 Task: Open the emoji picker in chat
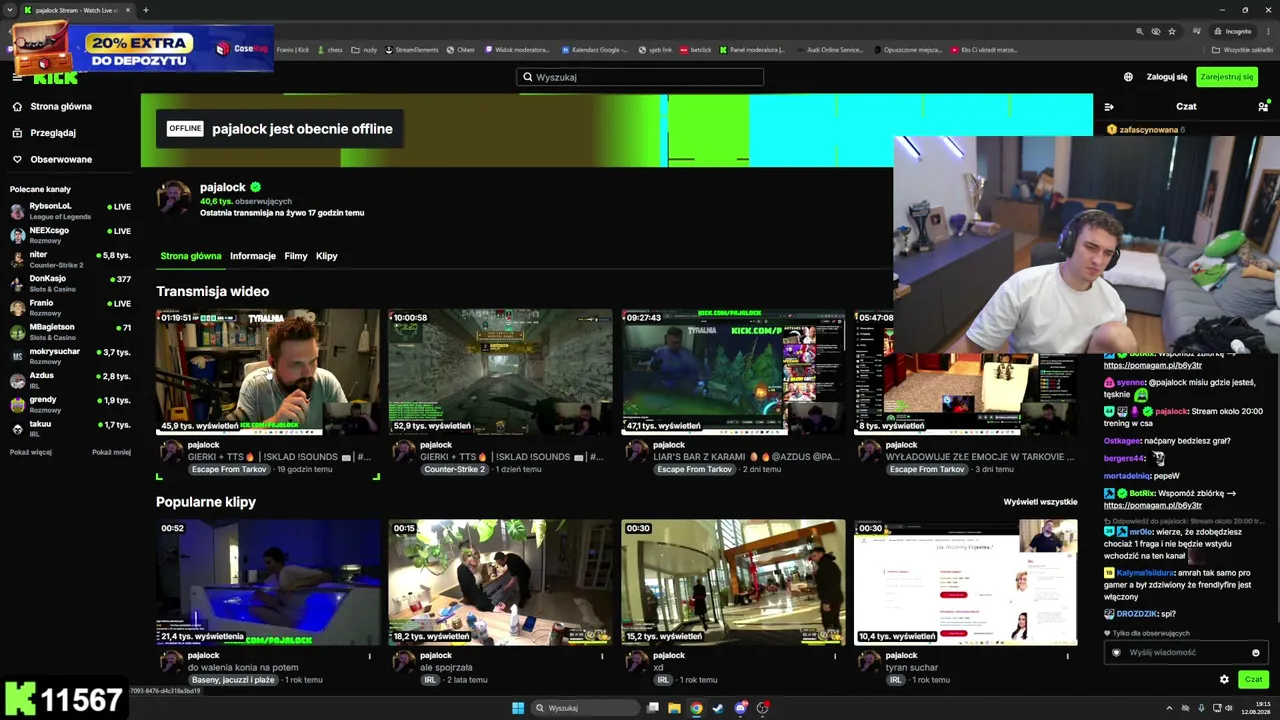(x=1256, y=653)
